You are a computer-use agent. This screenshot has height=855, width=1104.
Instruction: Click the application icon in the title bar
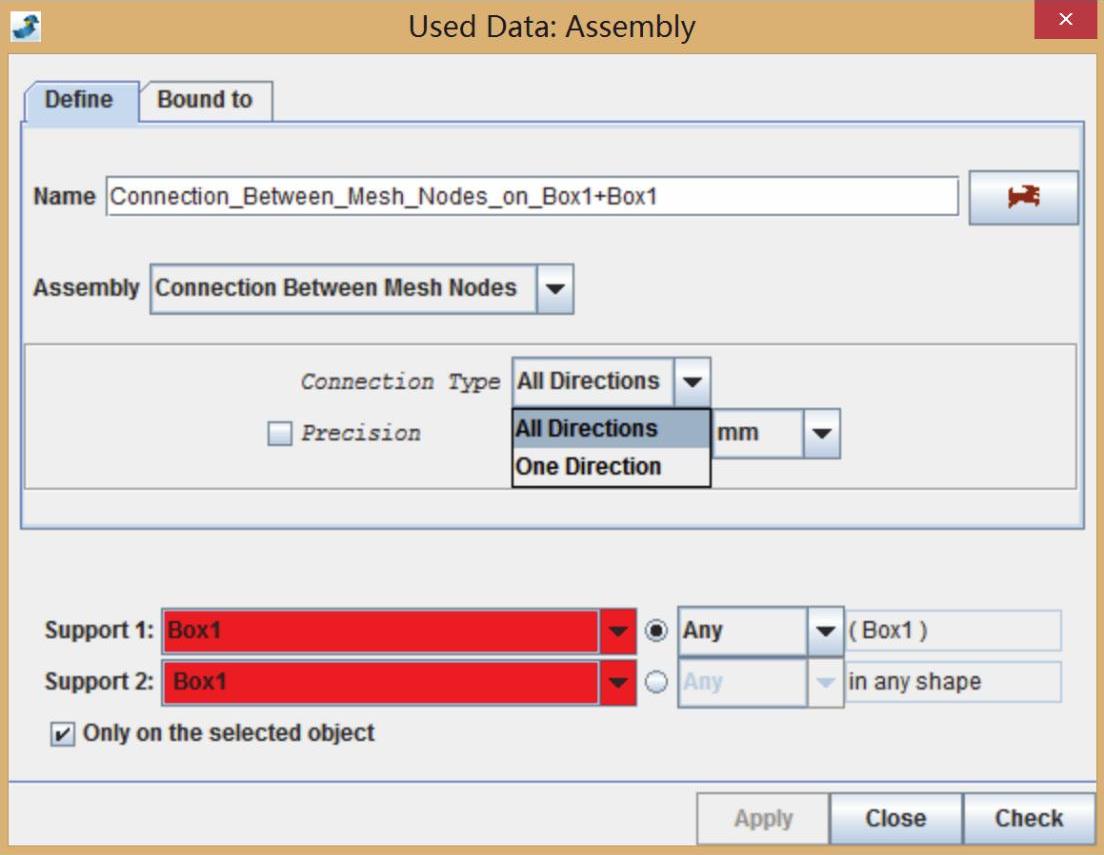coord(26,26)
